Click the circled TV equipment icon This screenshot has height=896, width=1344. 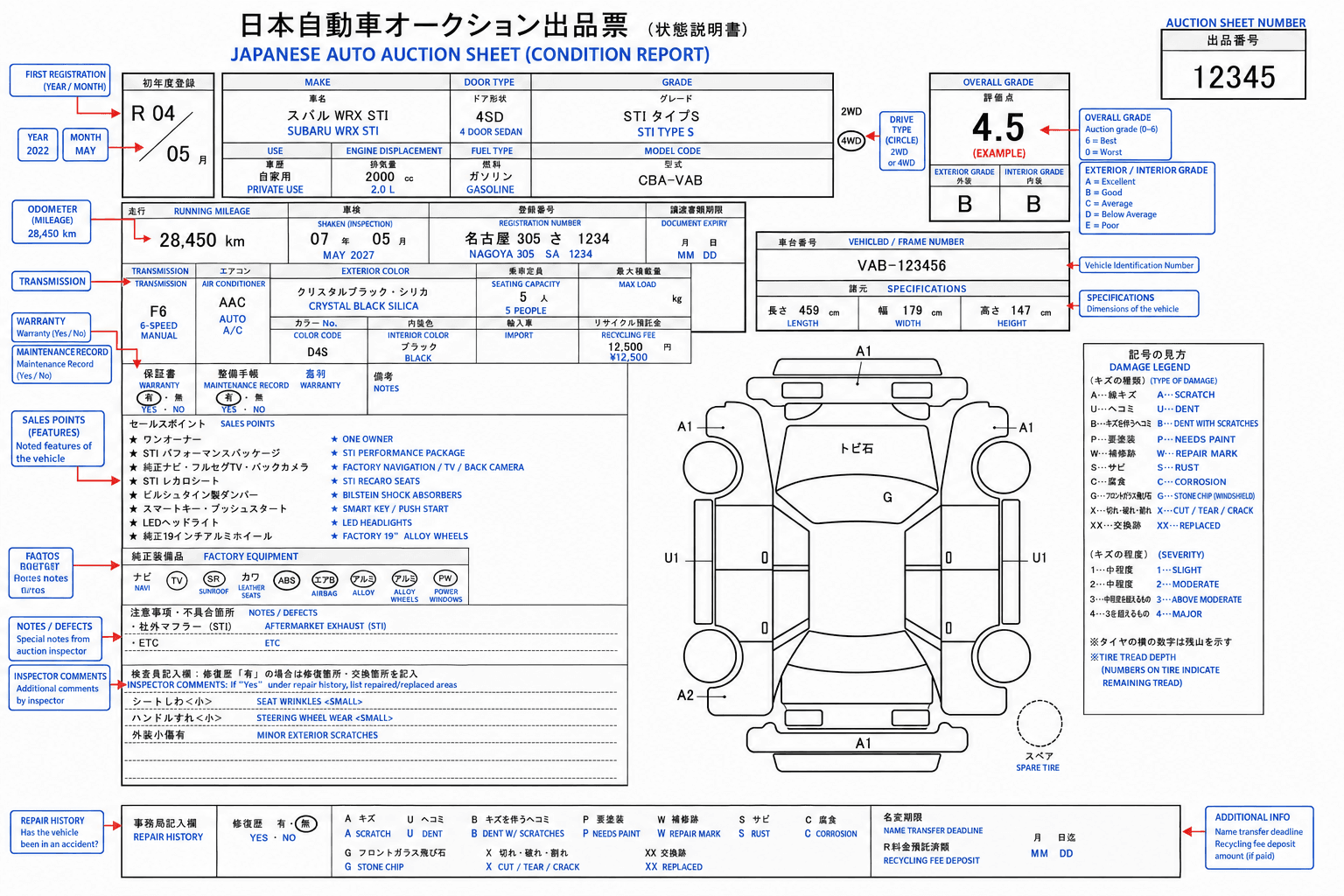177,581
